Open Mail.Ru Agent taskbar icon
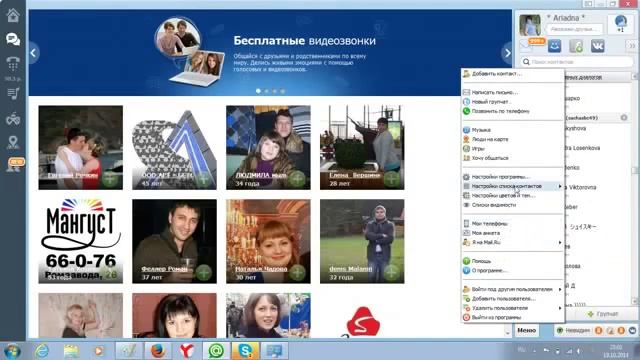This screenshot has height=360, width=640. coord(216,351)
